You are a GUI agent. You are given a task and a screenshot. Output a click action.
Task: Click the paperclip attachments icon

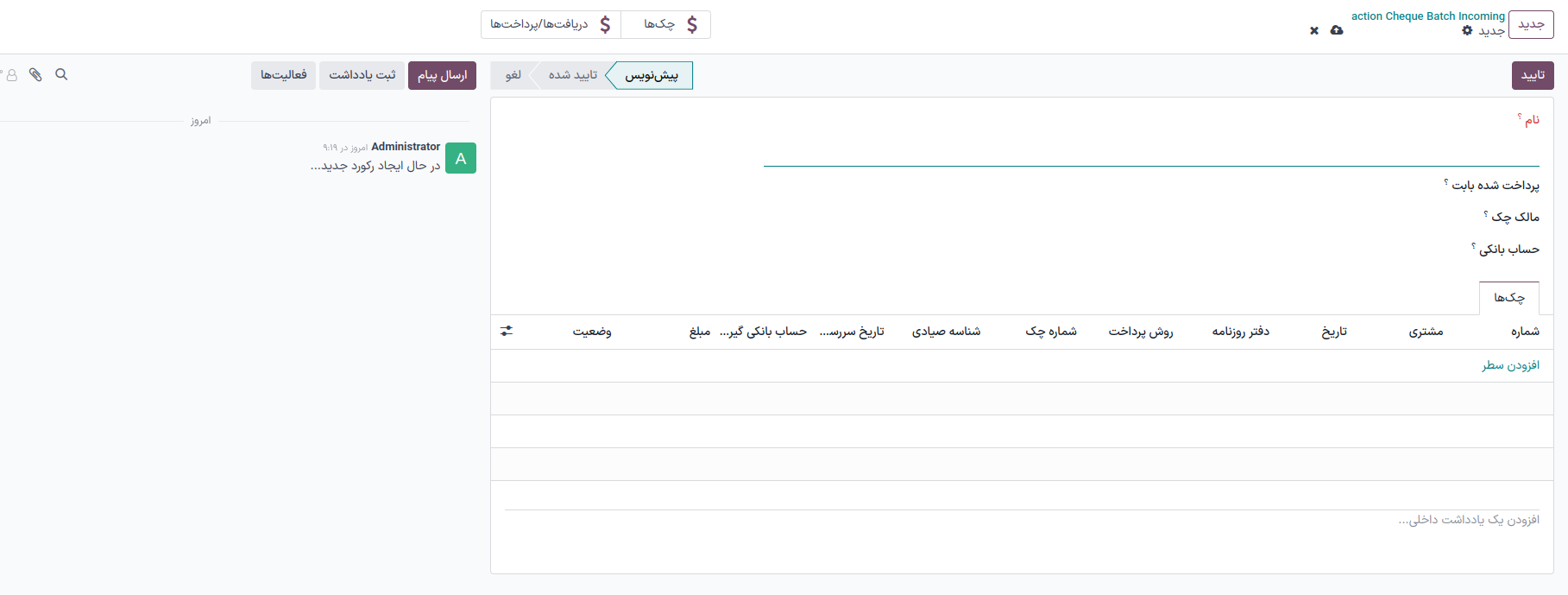(x=35, y=74)
